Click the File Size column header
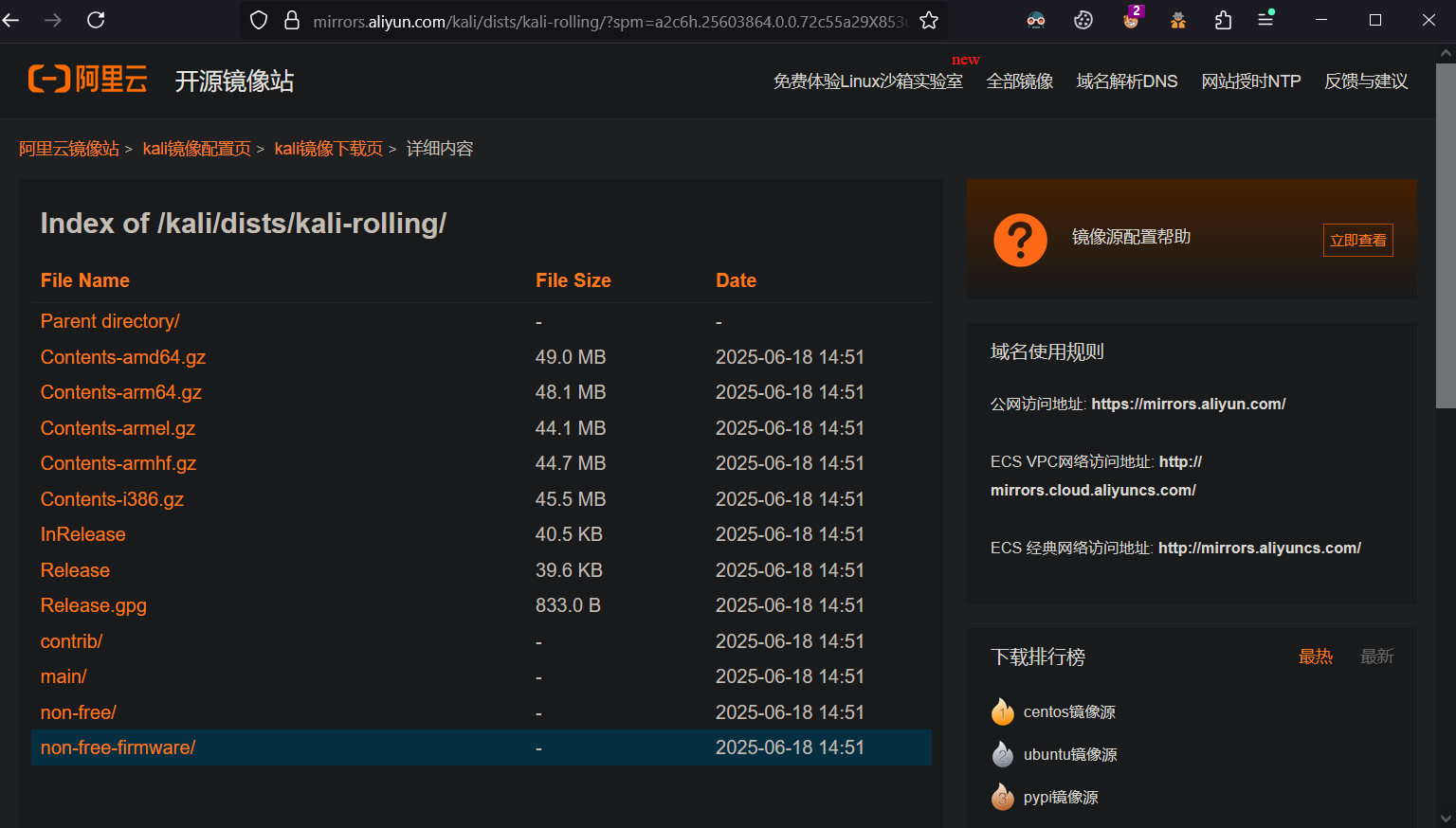The width and height of the screenshot is (1456, 828). coord(573,280)
